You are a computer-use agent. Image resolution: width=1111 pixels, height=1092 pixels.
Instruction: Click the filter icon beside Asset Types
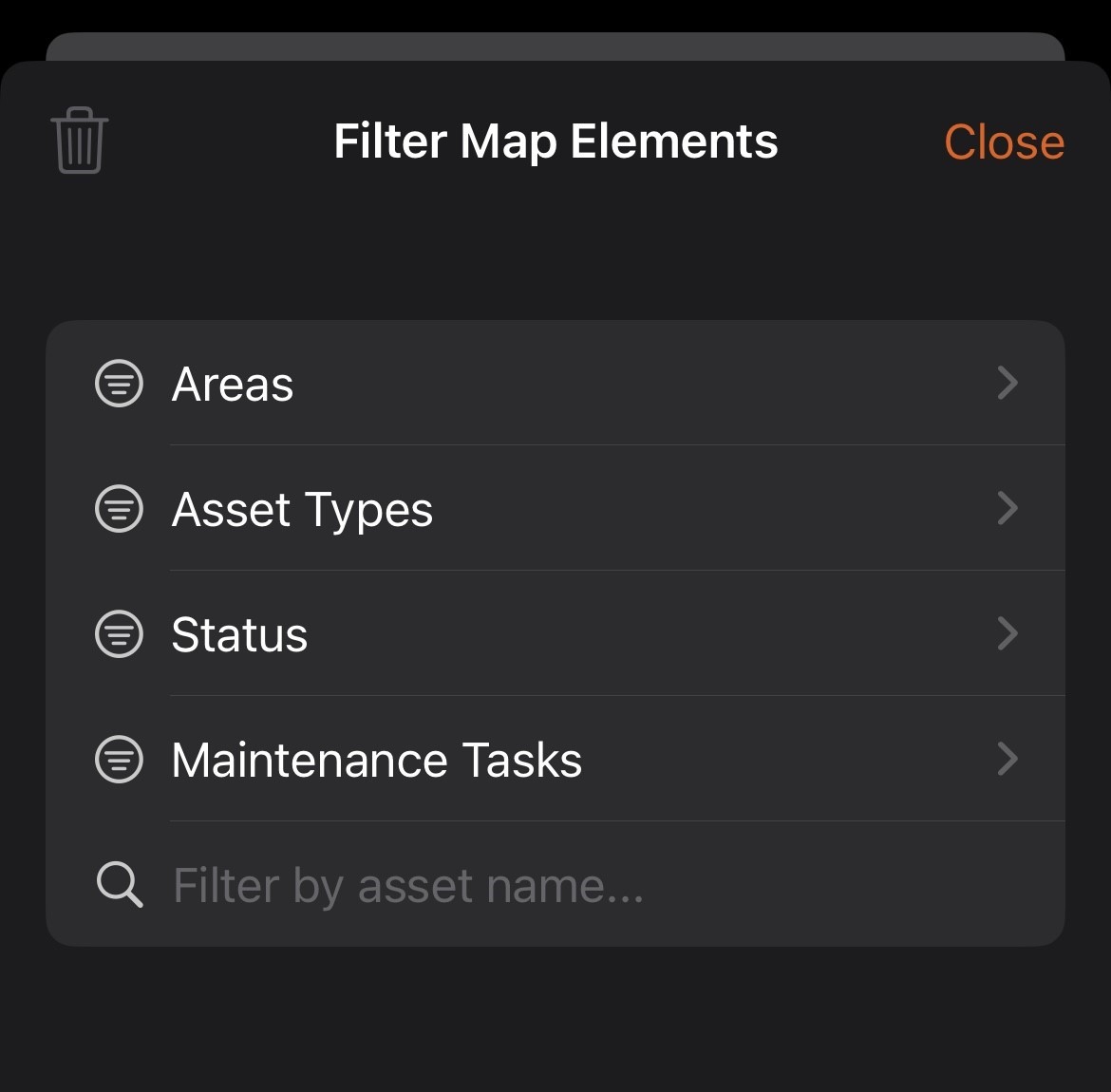pyautogui.click(x=120, y=509)
